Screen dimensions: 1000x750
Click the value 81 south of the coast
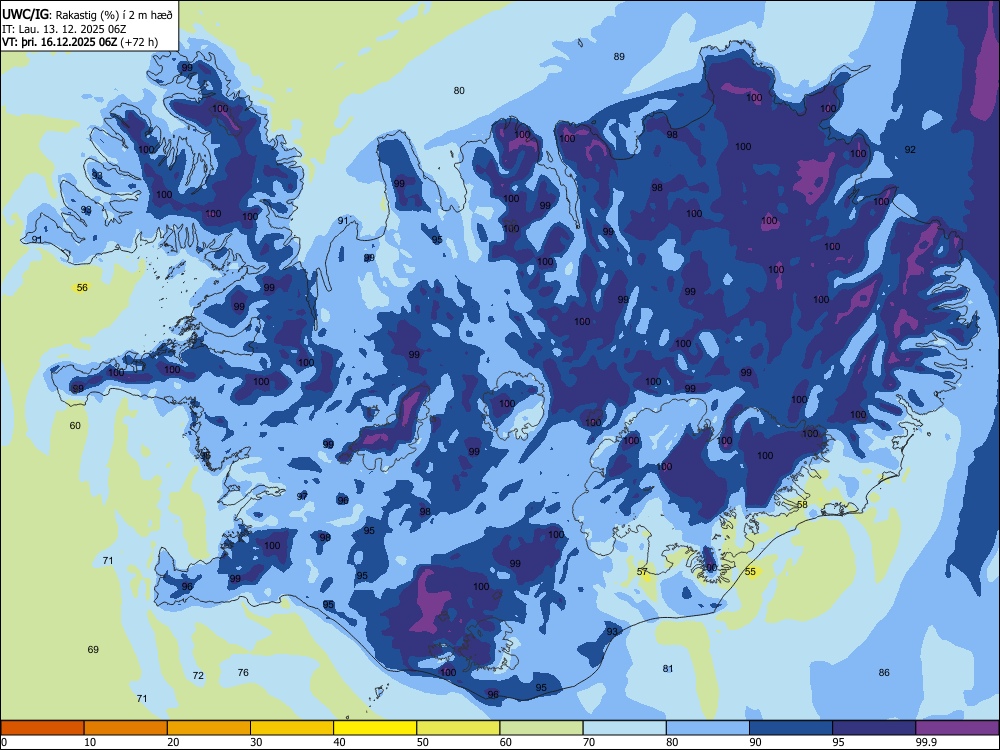tap(668, 669)
